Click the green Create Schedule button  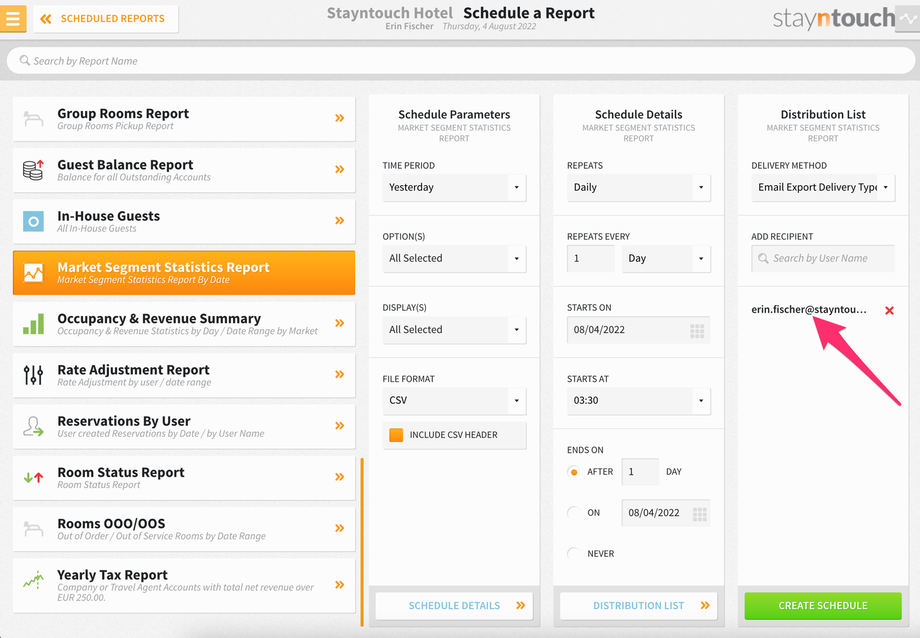[x=823, y=606]
